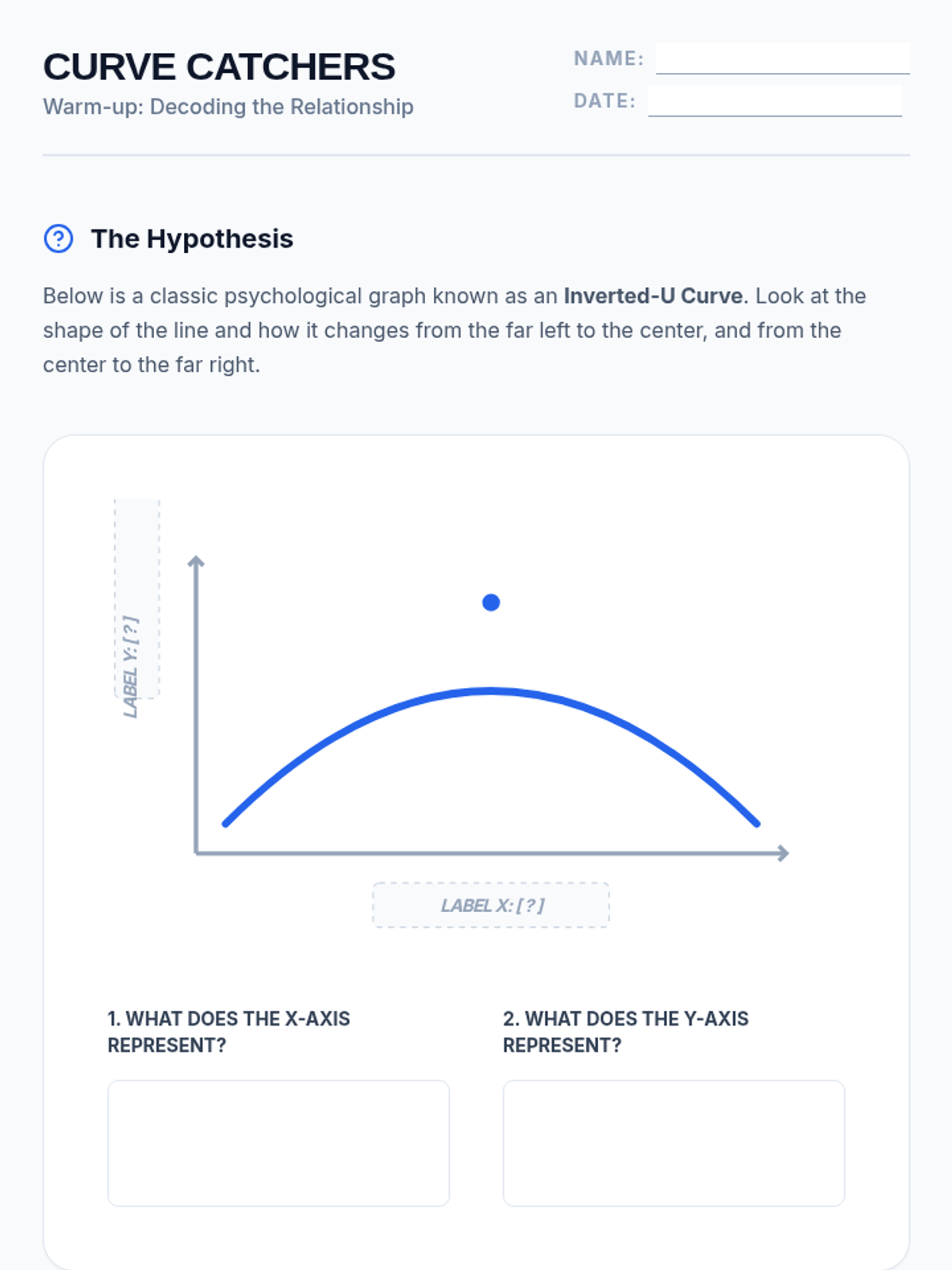Viewport: 952px width, 1270px height.
Task: Click the blue dot above the curve peak
Action: pos(491,603)
